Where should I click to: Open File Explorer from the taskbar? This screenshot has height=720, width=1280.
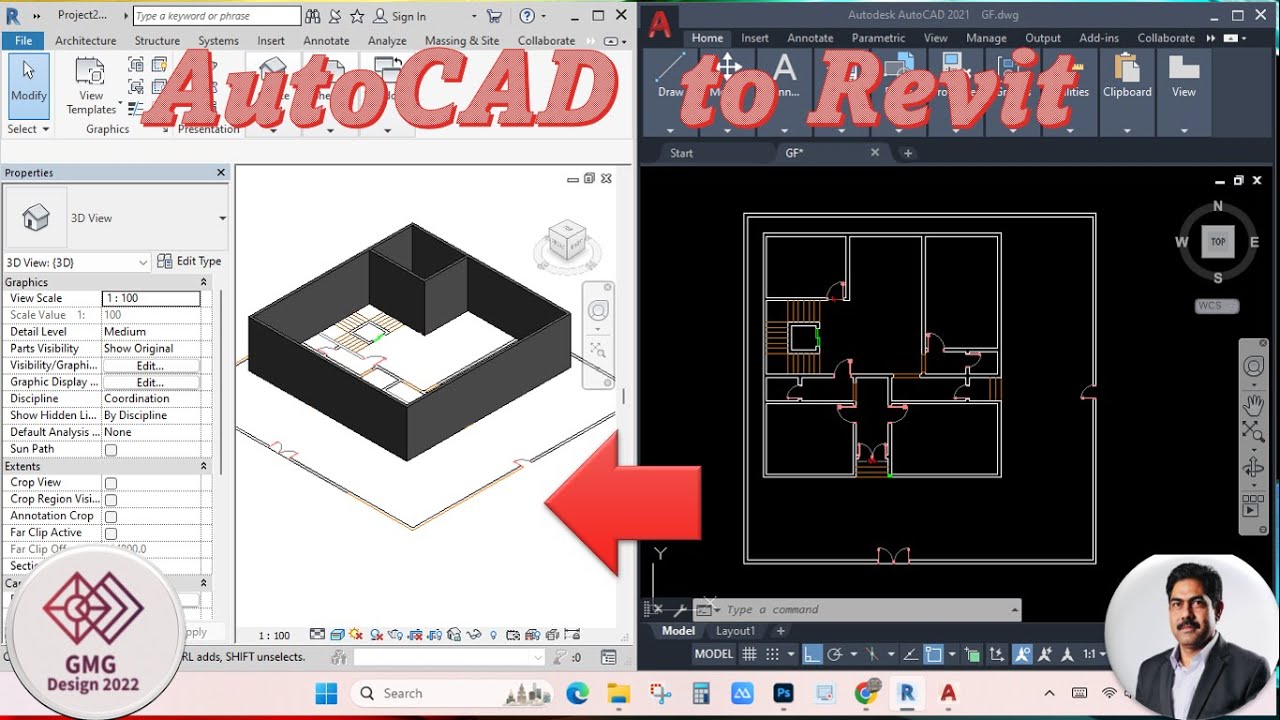pos(618,693)
